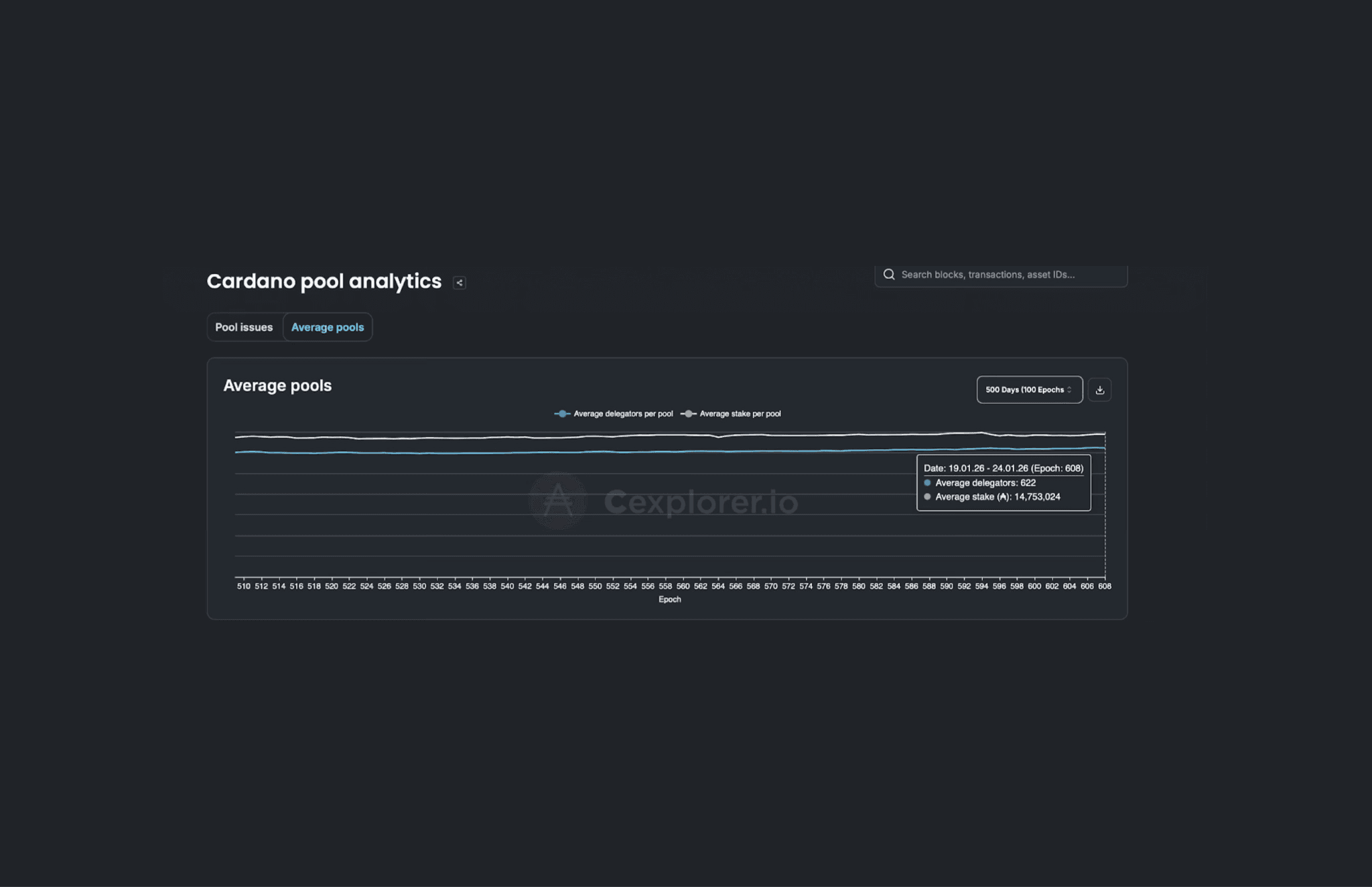
Task: Click epoch 560 axis label
Action: point(683,586)
